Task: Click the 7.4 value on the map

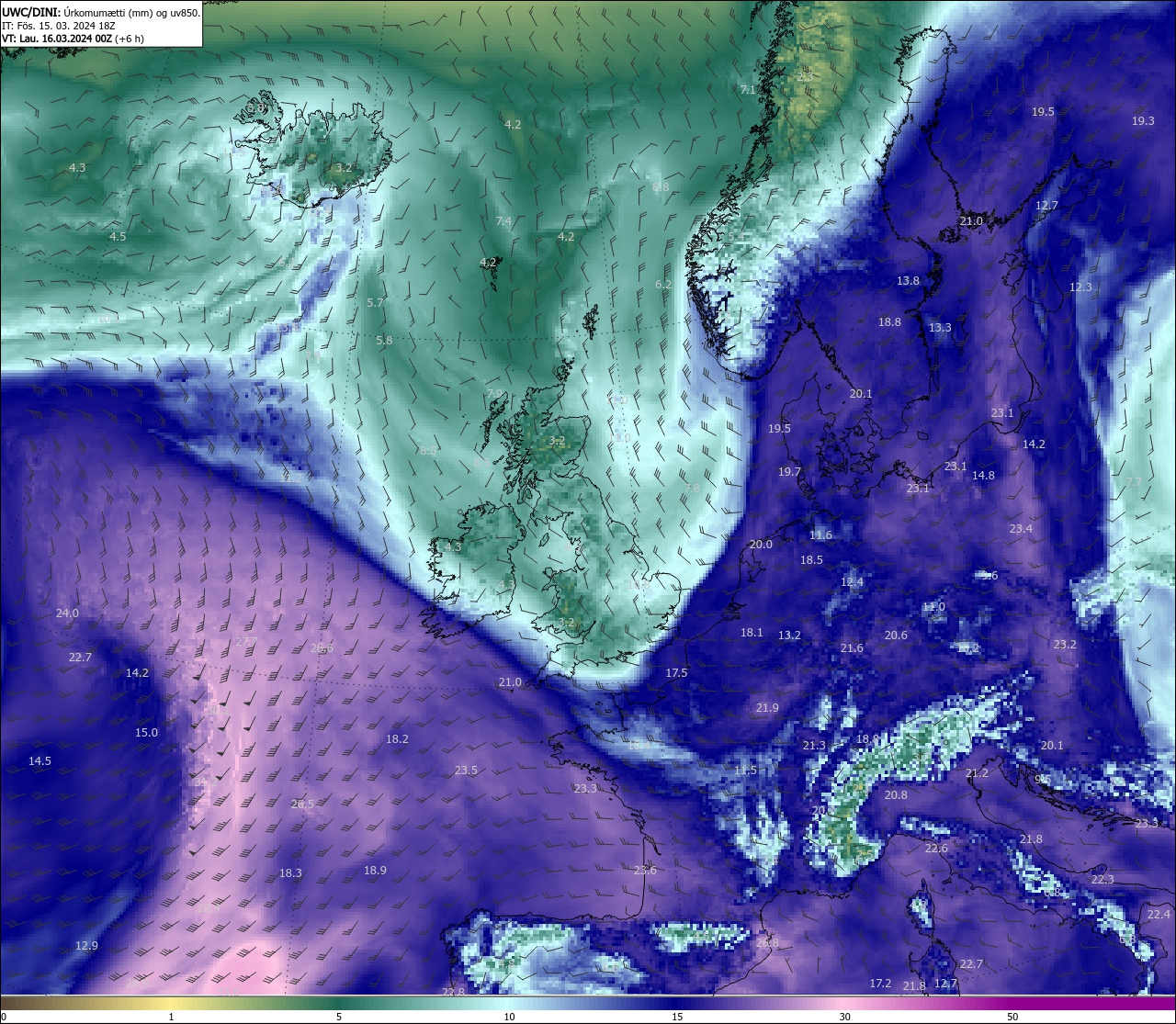Action: [x=503, y=221]
